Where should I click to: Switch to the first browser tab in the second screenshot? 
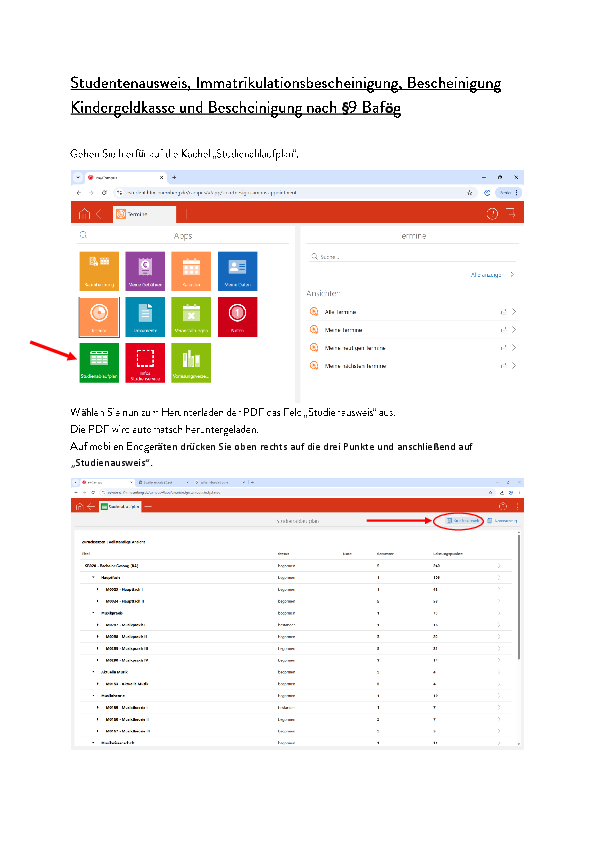click(x=106, y=483)
